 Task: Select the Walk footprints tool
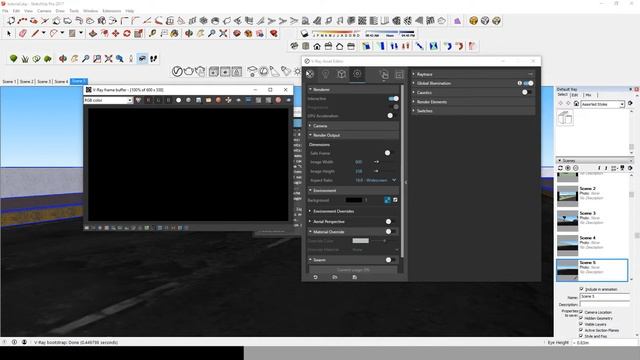coord(153,59)
